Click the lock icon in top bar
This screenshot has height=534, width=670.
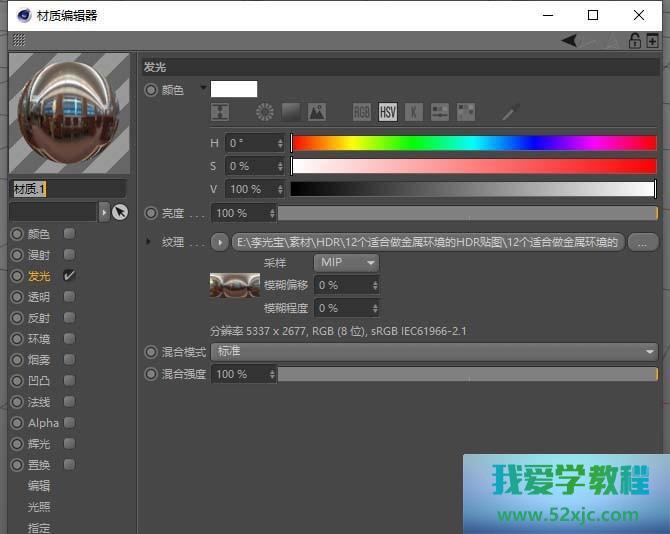(x=634, y=41)
